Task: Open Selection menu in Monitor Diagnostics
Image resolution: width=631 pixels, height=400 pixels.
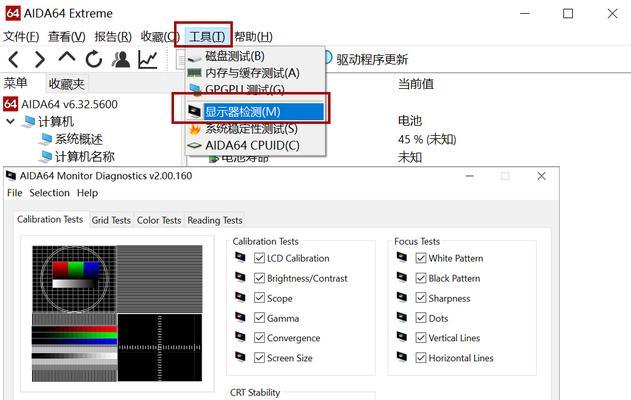Action: click(49, 193)
